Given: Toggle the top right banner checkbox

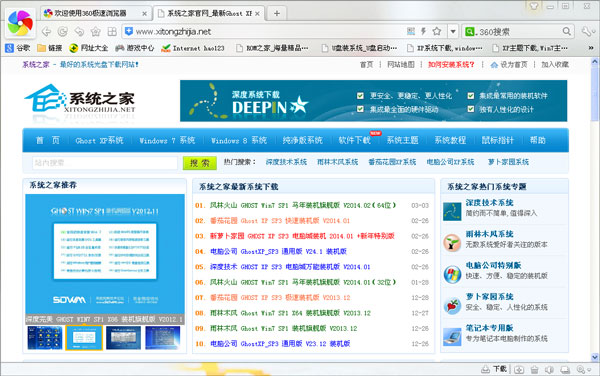Looking at the screenshot, I should tap(471, 96).
